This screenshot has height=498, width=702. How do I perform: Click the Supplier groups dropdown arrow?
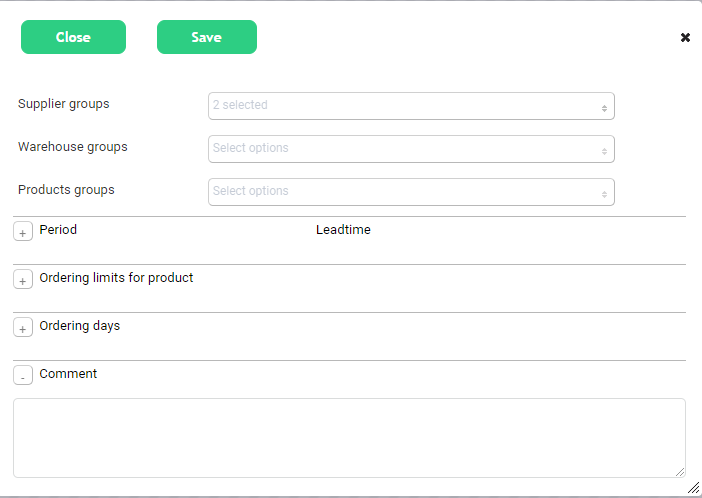click(x=604, y=107)
